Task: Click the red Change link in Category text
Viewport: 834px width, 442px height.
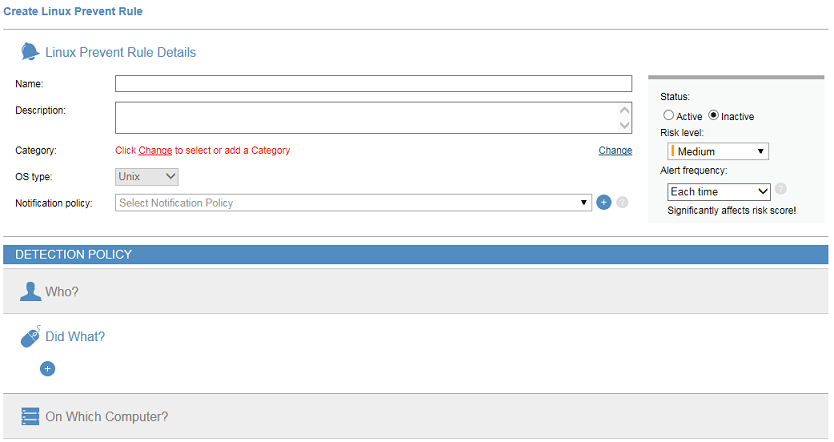Action: [155, 151]
